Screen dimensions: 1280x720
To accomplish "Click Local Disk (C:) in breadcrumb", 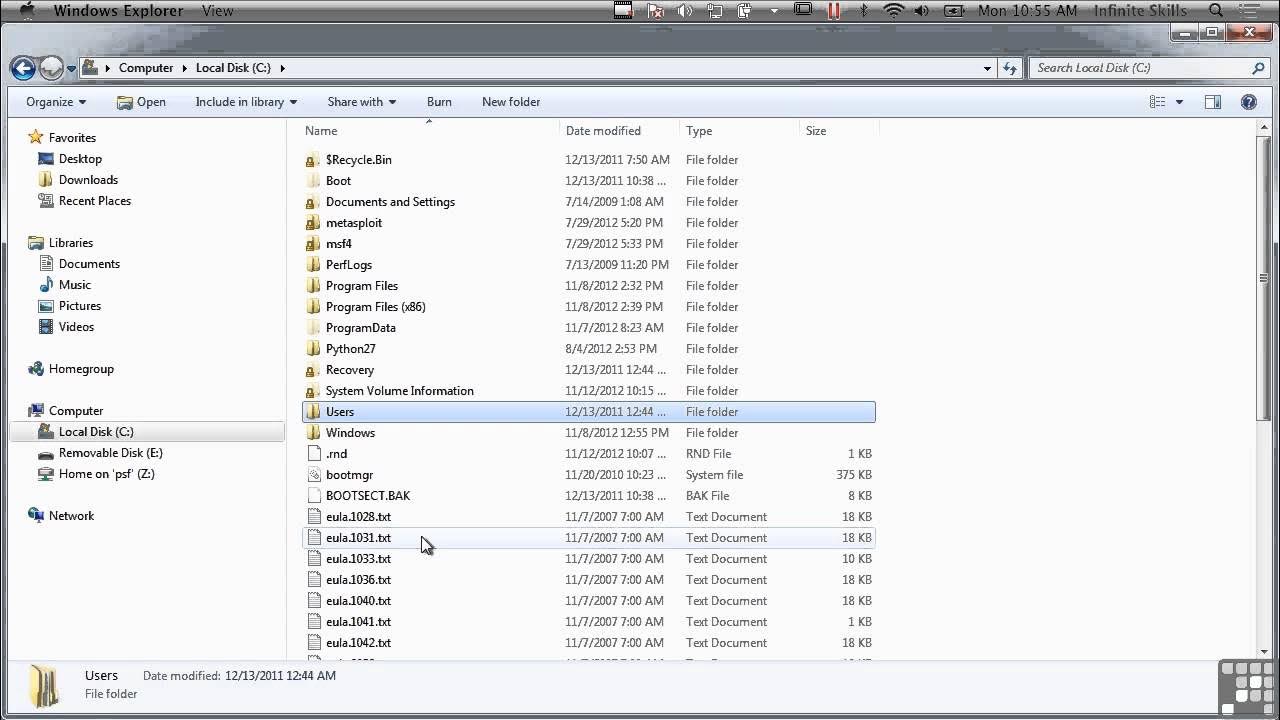I will (x=233, y=68).
